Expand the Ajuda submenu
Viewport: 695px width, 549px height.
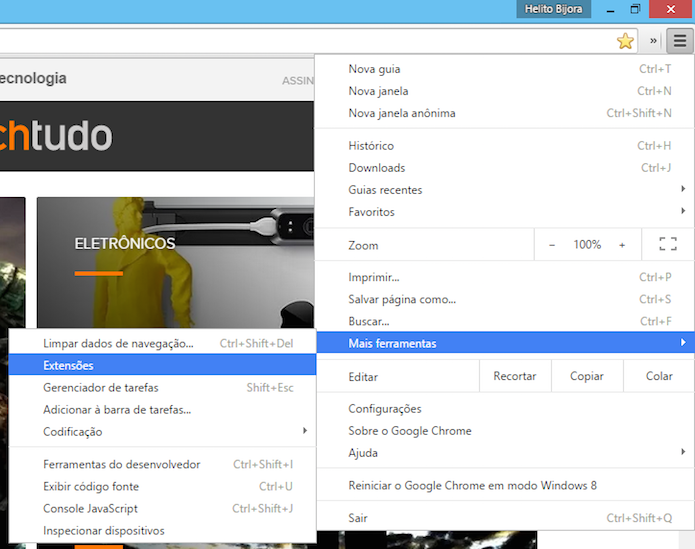[504, 453]
